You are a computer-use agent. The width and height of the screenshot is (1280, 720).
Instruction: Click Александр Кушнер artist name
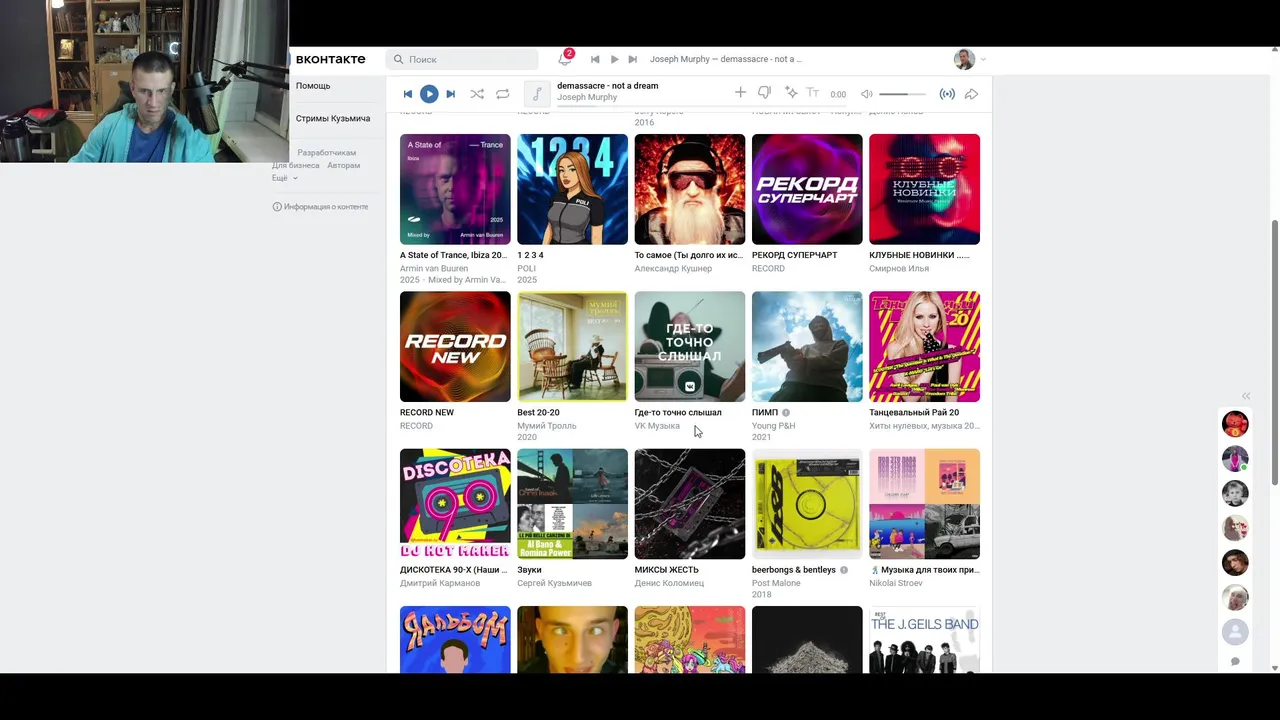(x=673, y=268)
